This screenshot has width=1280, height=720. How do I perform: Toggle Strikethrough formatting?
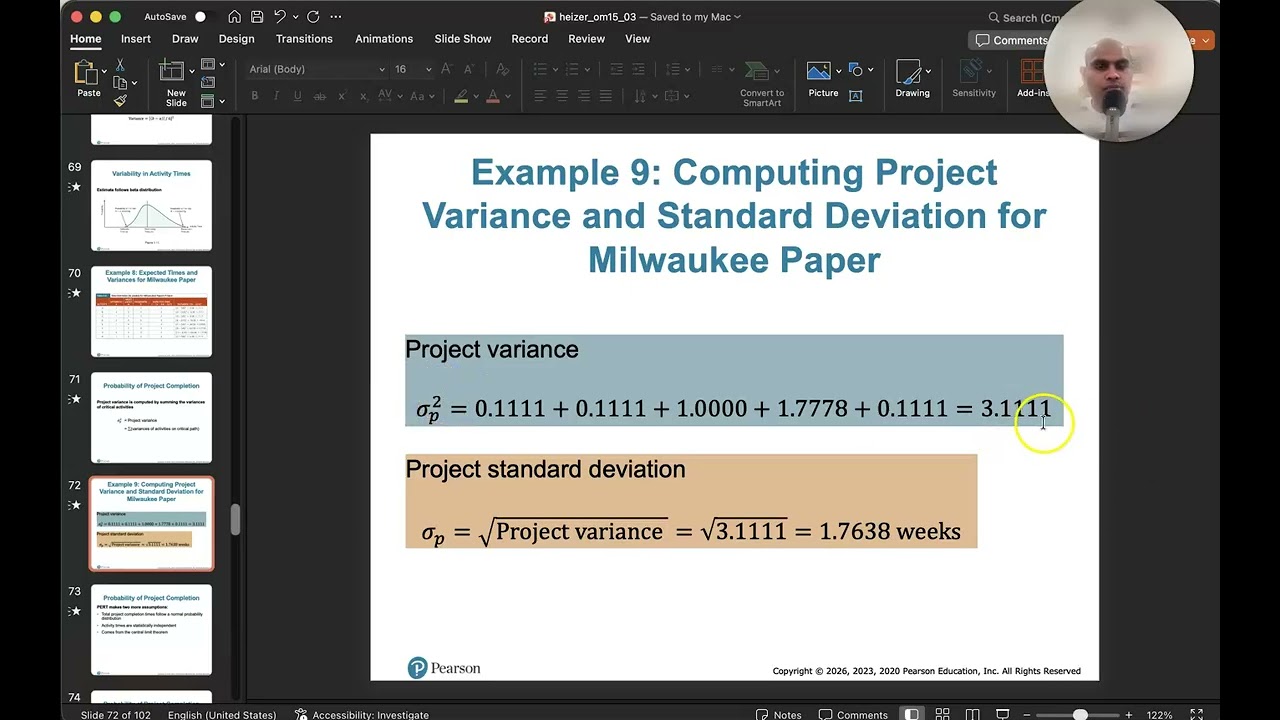click(x=320, y=96)
